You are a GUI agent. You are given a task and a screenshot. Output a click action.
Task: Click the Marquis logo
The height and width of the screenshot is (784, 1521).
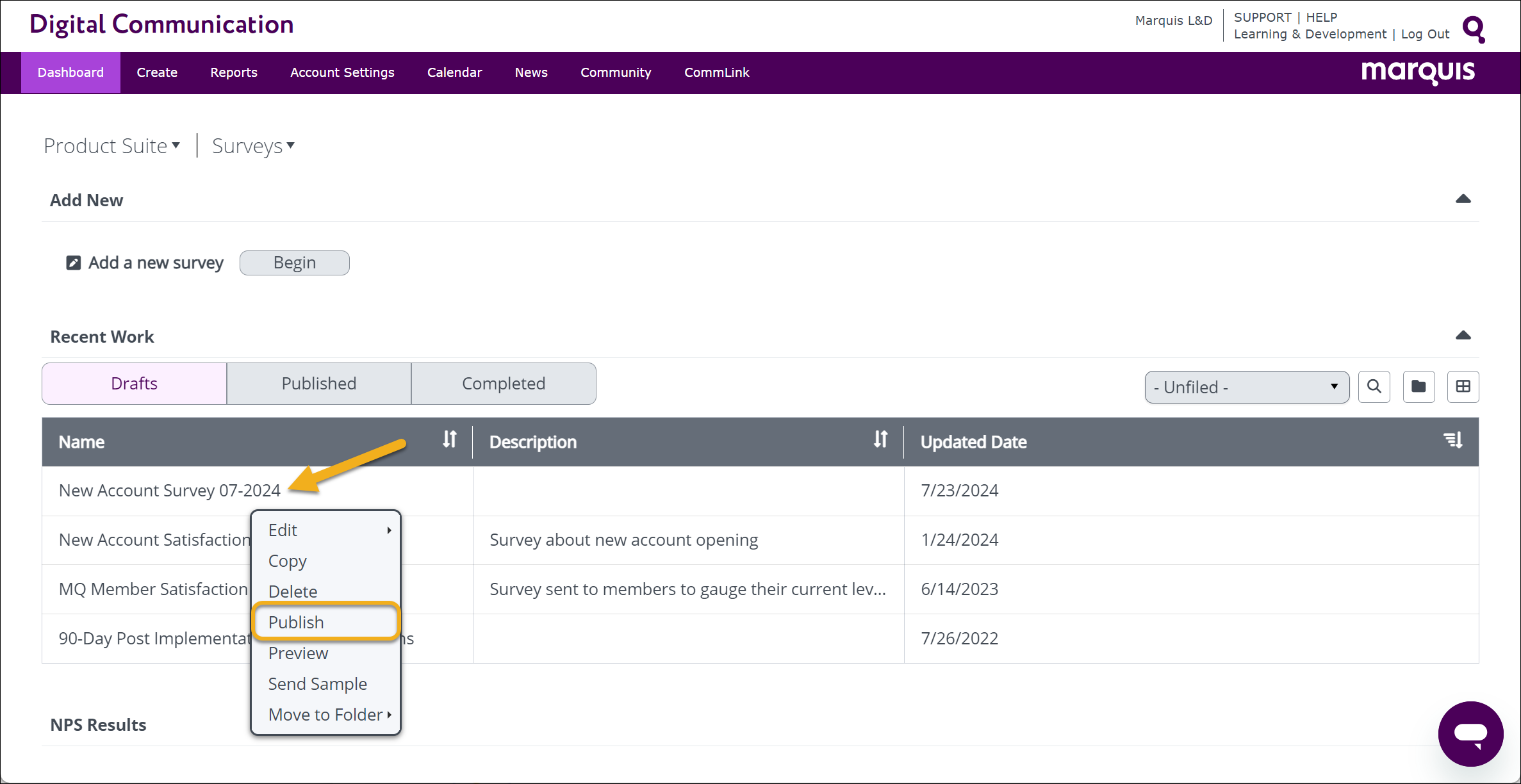click(x=1418, y=72)
